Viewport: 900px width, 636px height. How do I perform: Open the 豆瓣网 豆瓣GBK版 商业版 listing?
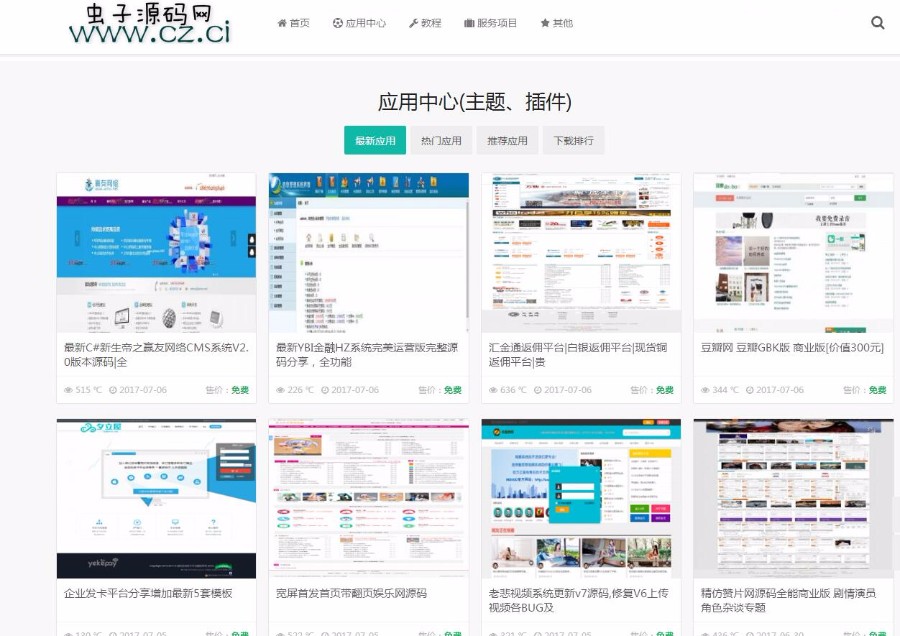click(792, 349)
